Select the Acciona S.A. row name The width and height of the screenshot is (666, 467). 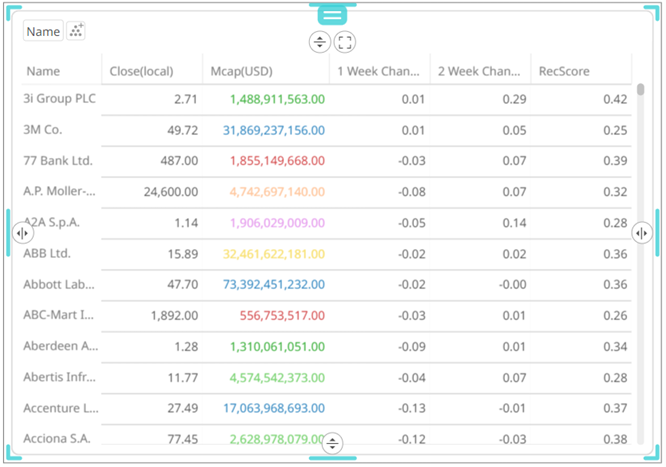[57, 439]
